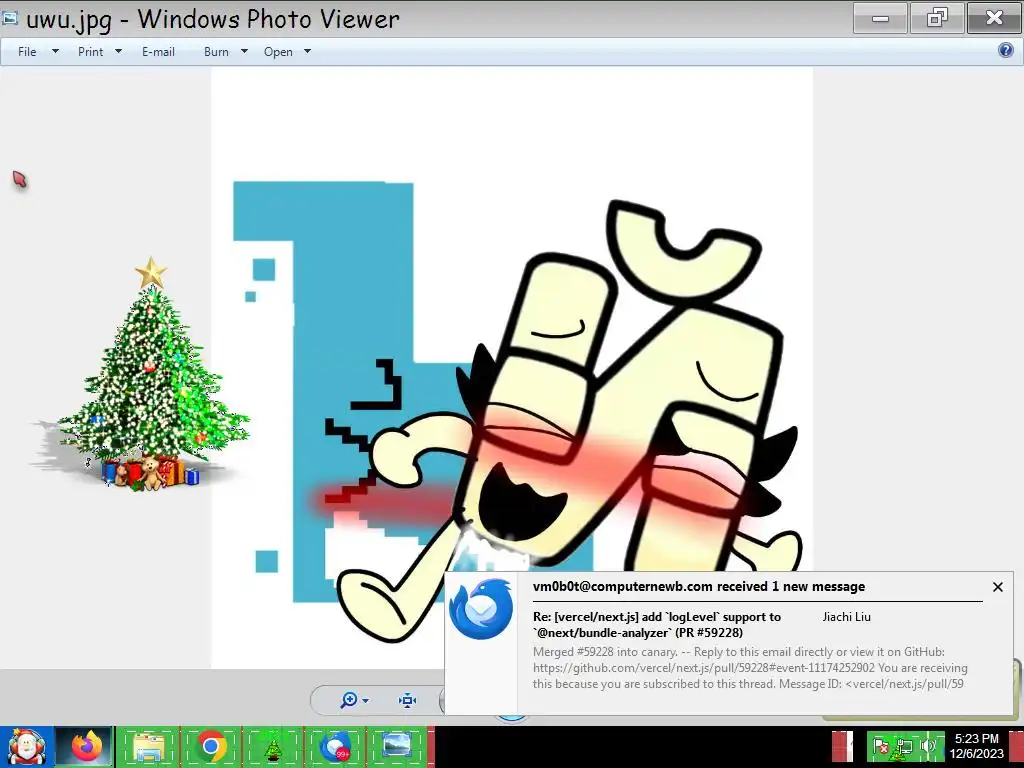Minimize the Windows Photo Viewer window
This screenshot has width=1024, height=768.
880,18
